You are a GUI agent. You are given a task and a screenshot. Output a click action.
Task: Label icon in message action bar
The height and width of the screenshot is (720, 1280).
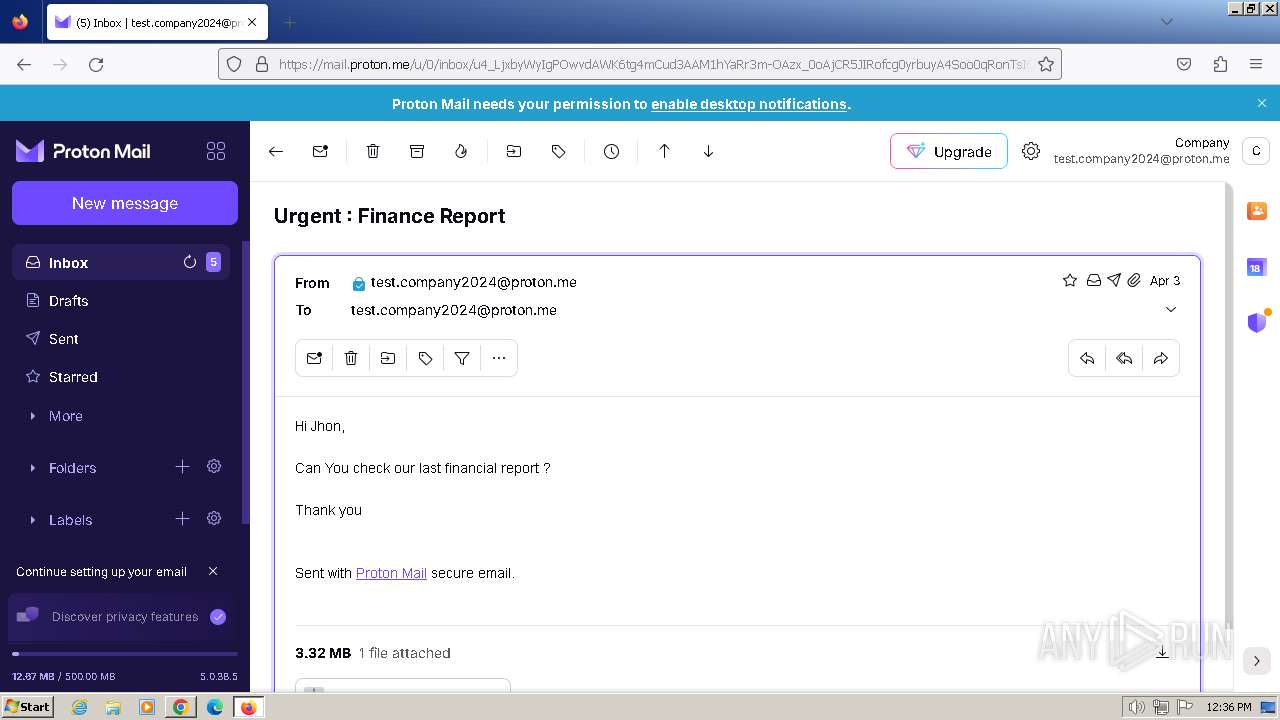pyautogui.click(x=425, y=358)
